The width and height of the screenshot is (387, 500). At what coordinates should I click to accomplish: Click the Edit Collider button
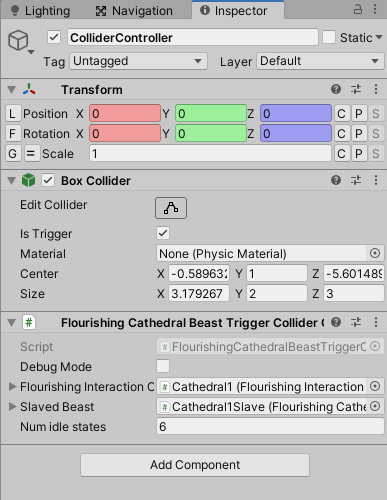tap(171, 208)
